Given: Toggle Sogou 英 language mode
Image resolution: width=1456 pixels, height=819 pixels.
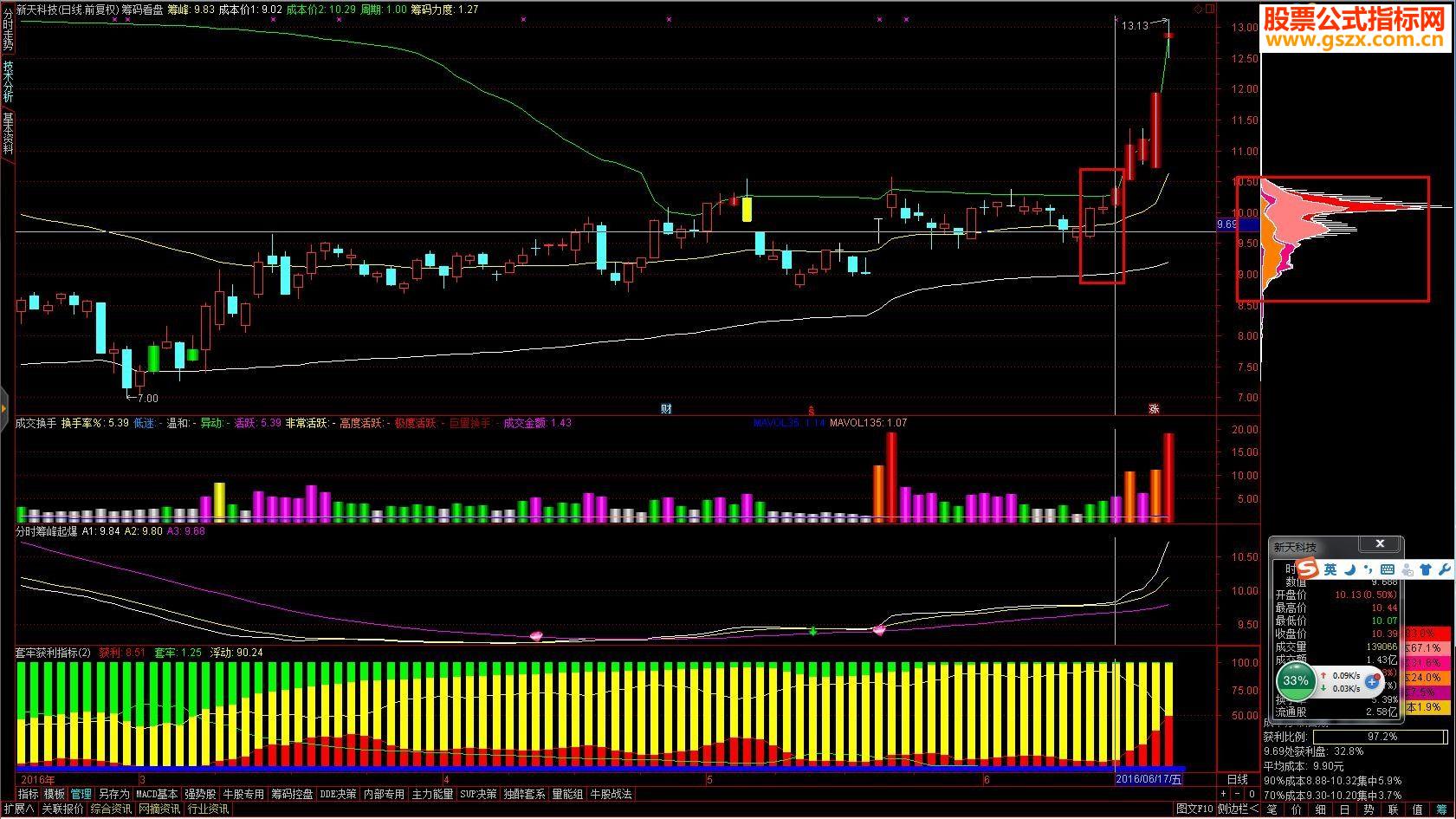Looking at the screenshot, I should pos(1330,569).
